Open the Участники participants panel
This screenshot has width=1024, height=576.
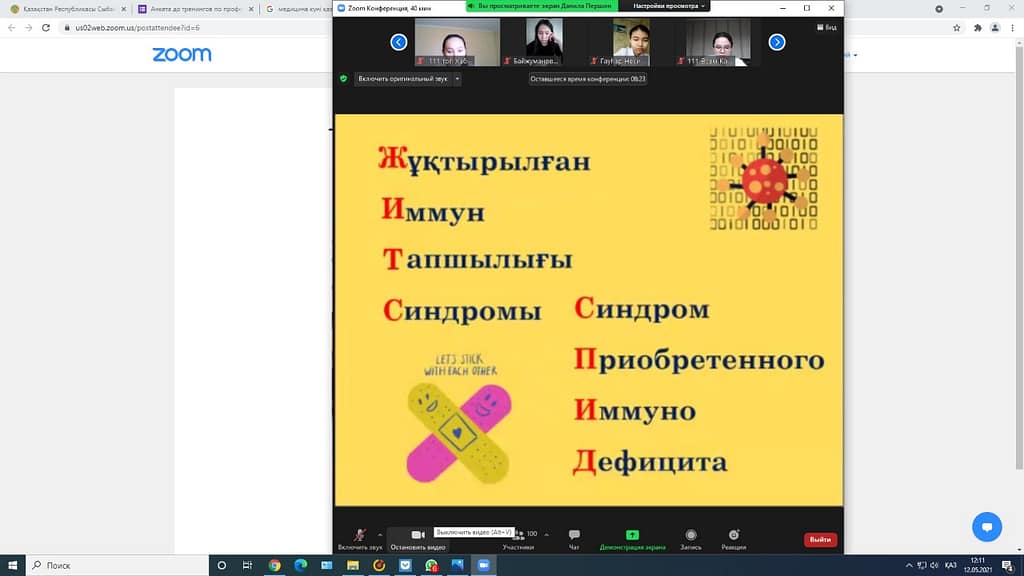[x=518, y=536]
